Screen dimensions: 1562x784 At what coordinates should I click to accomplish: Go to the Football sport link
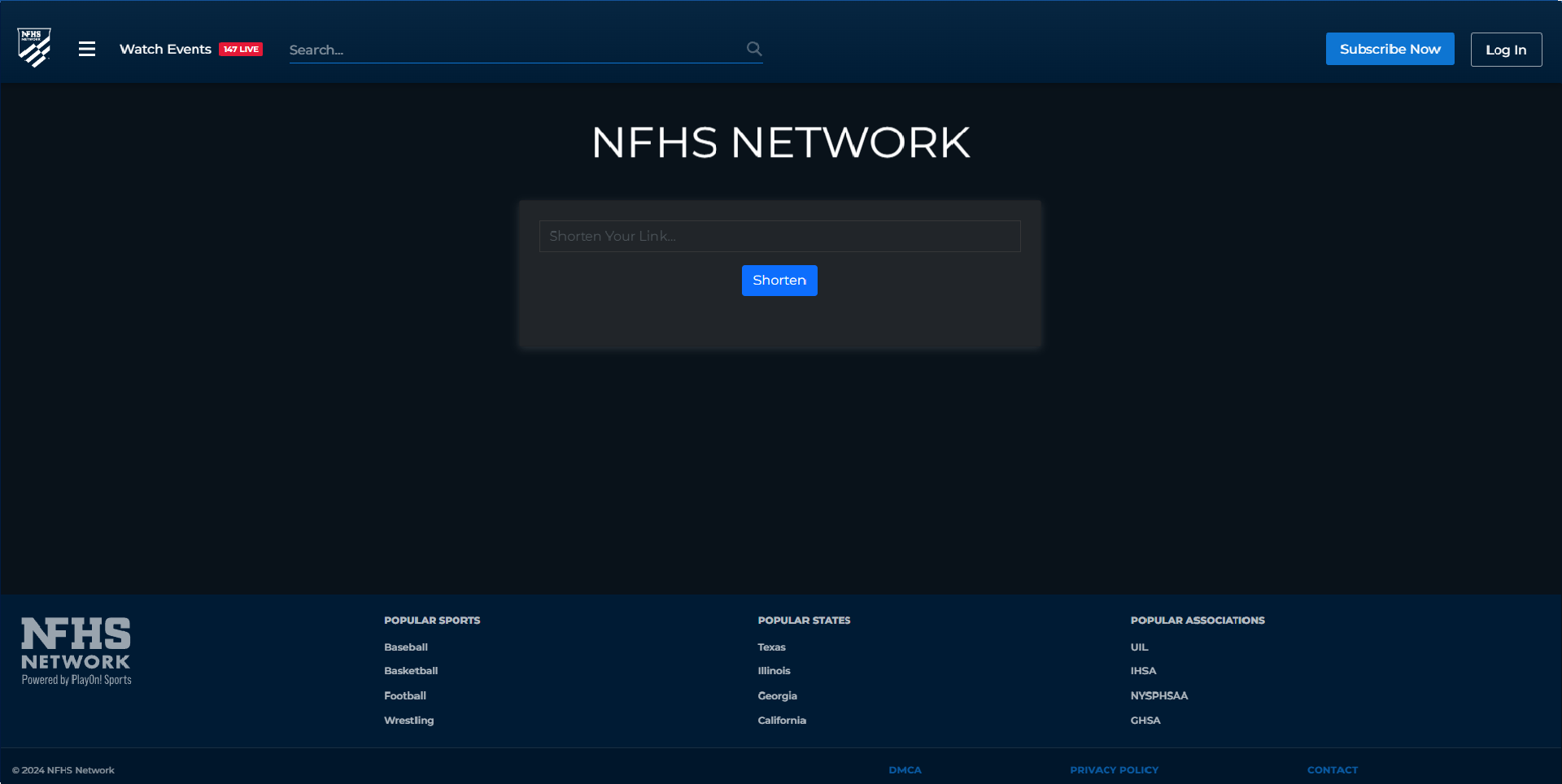(x=405, y=696)
